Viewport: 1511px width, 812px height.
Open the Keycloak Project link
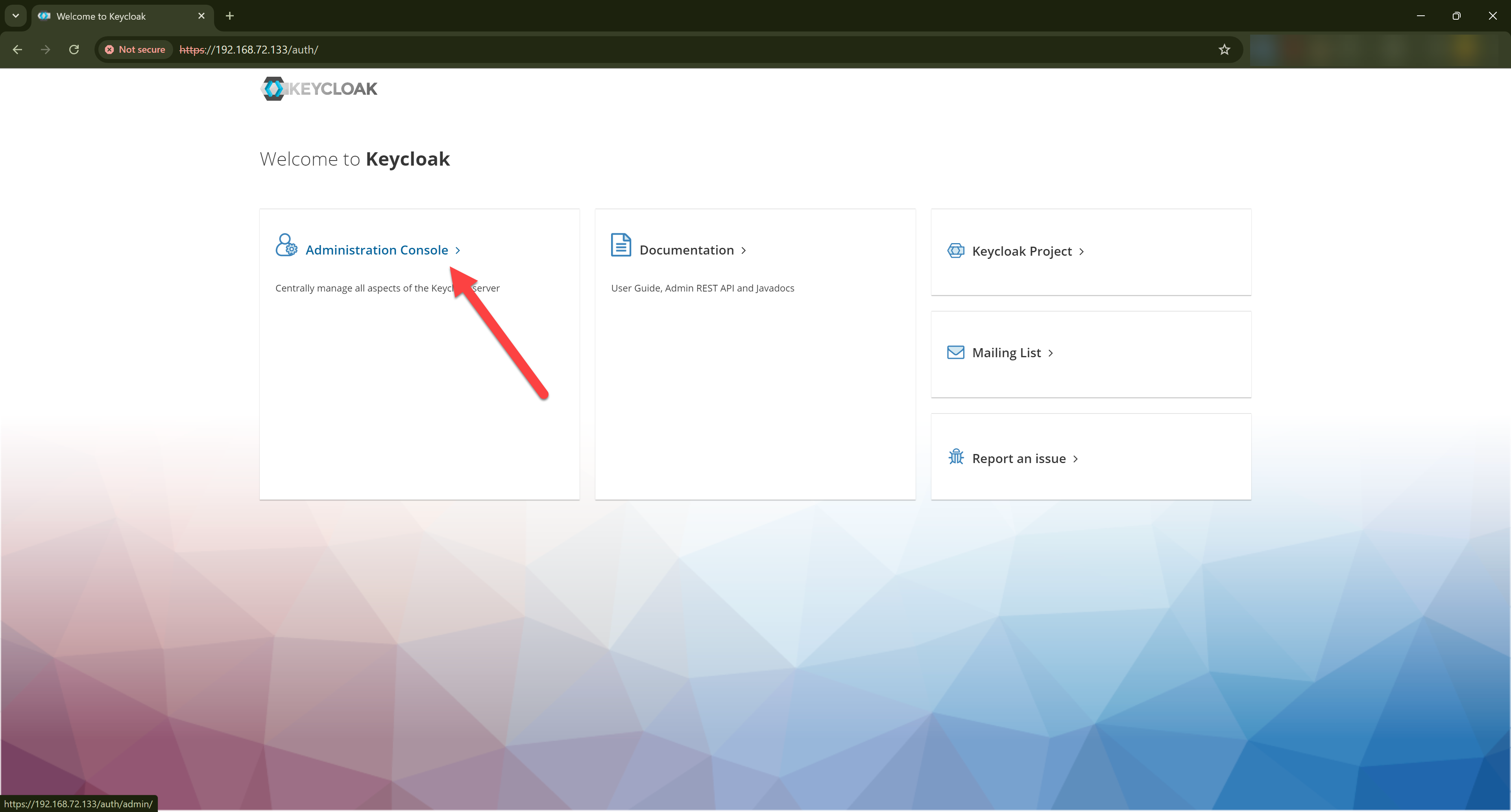click(x=1022, y=251)
